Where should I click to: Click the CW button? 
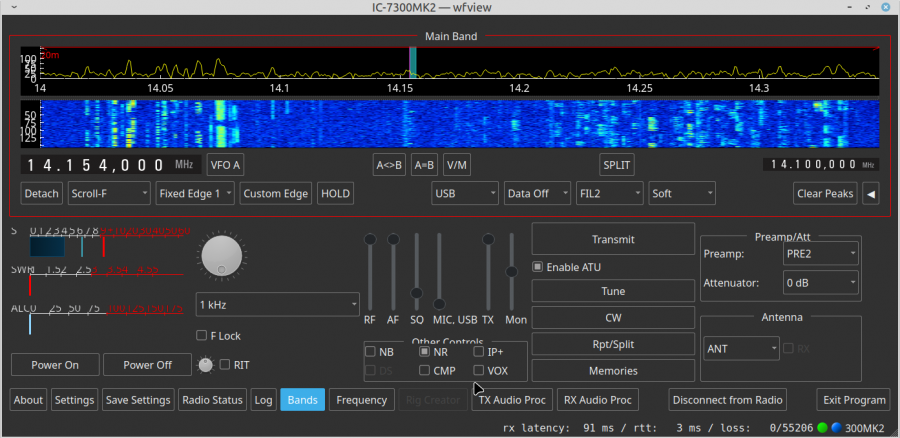(x=613, y=317)
